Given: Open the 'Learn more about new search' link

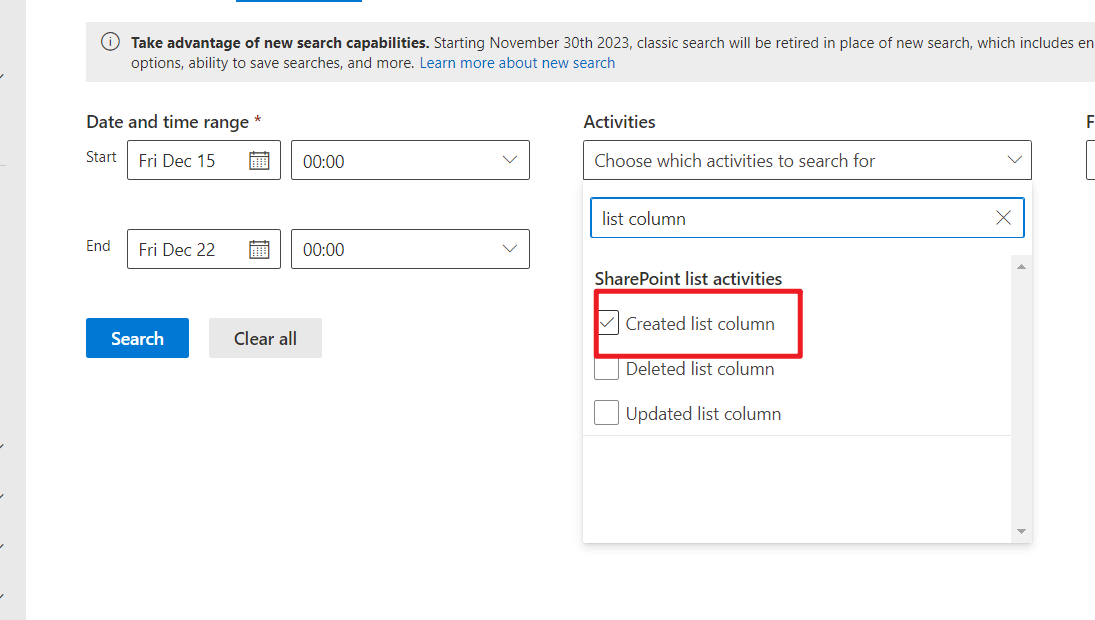Looking at the screenshot, I should point(516,62).
